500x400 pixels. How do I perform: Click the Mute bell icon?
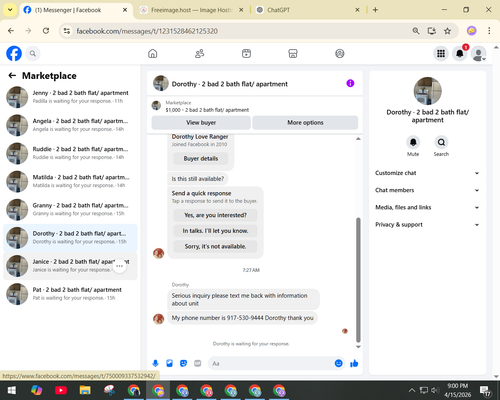coord(413,142)
